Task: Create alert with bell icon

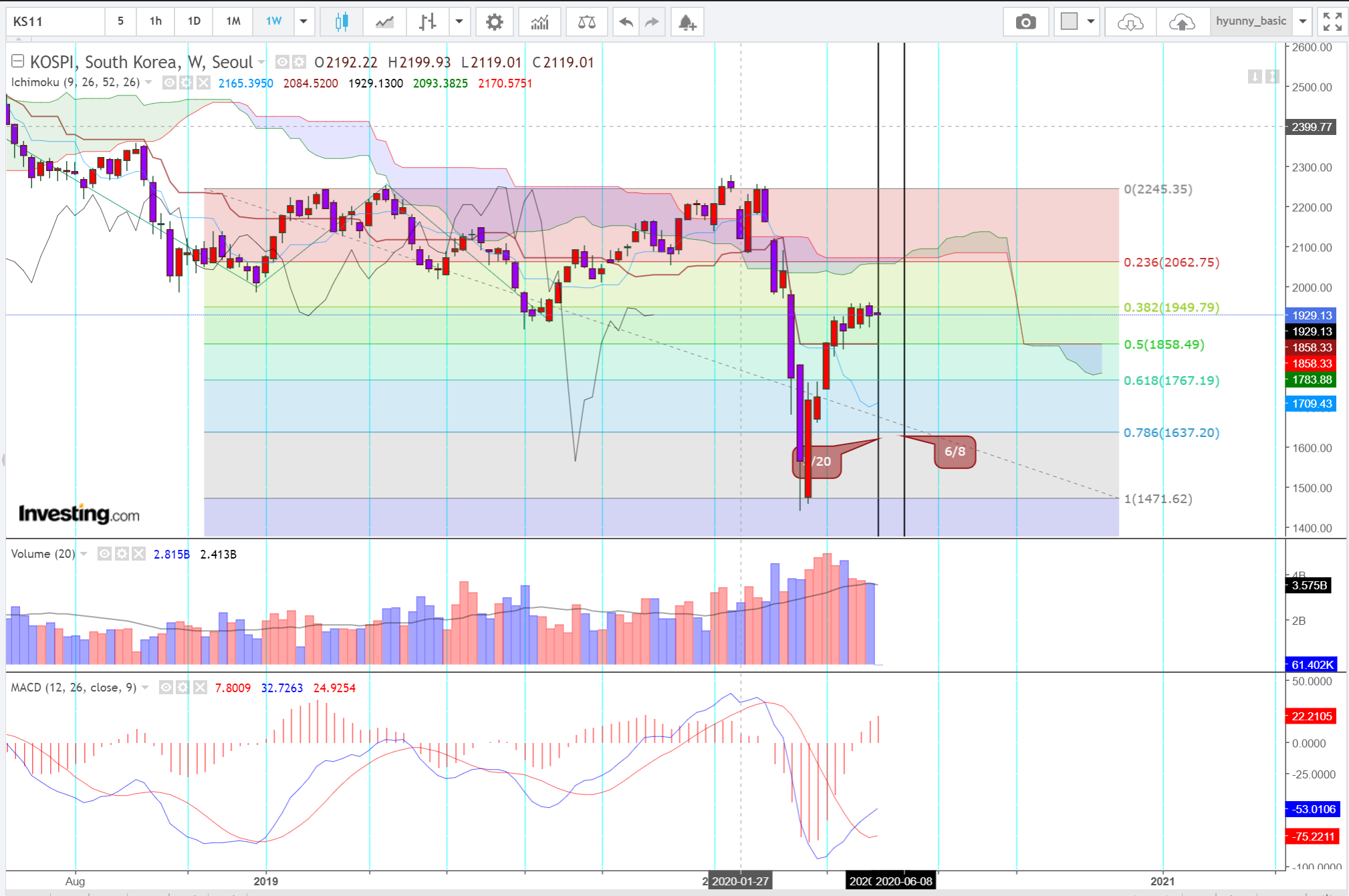Action: tap(687, 22)
